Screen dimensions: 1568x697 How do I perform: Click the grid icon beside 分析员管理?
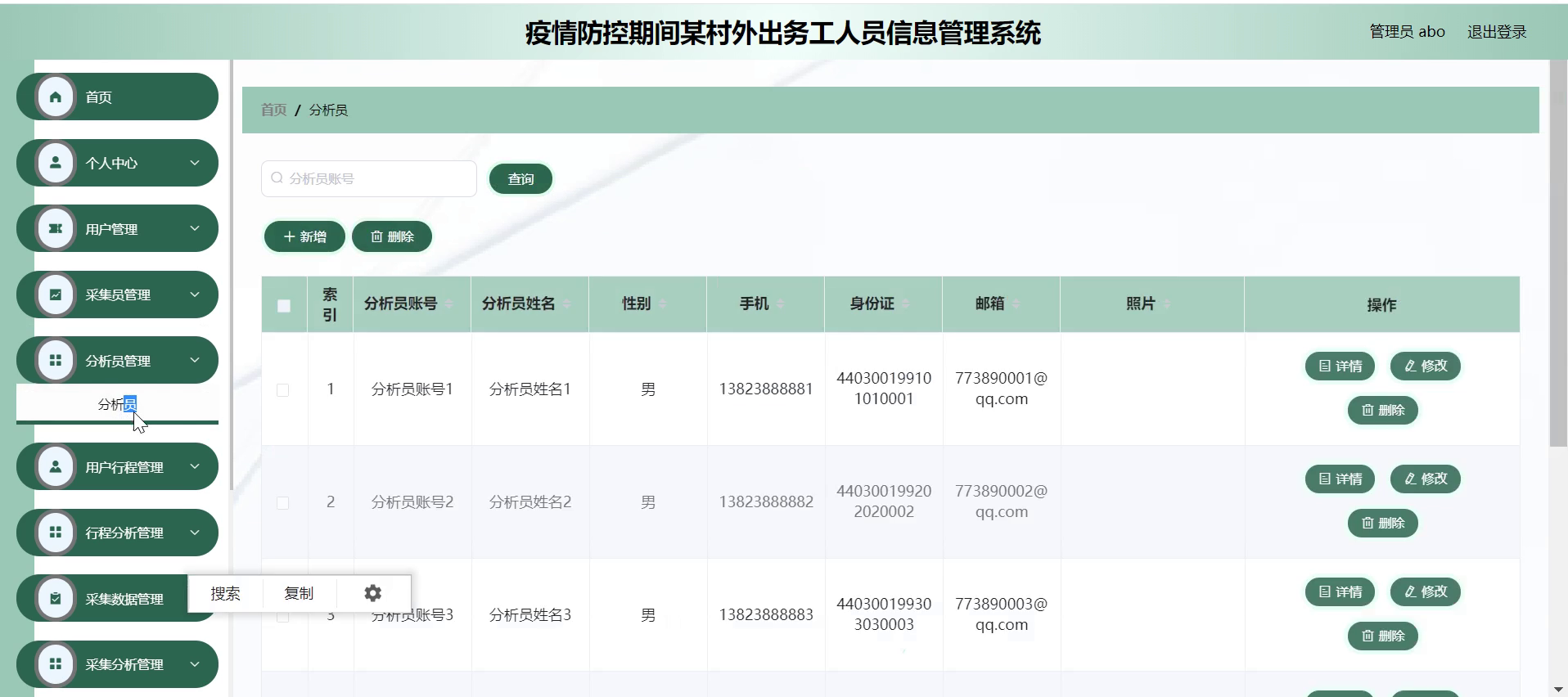[56, 360]
